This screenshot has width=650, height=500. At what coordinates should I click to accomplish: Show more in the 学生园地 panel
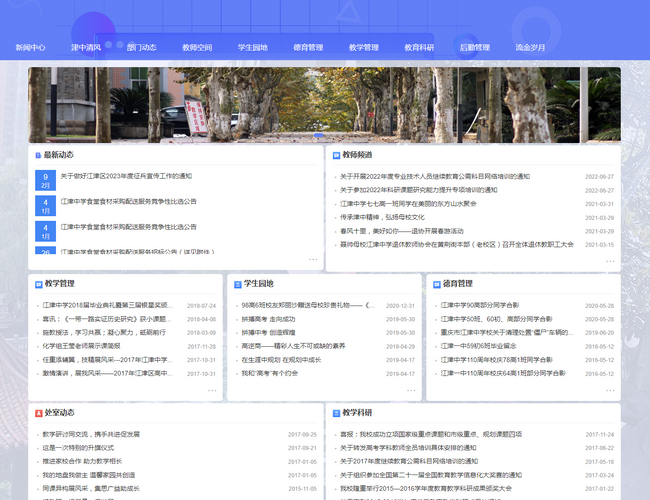[411, 390]
